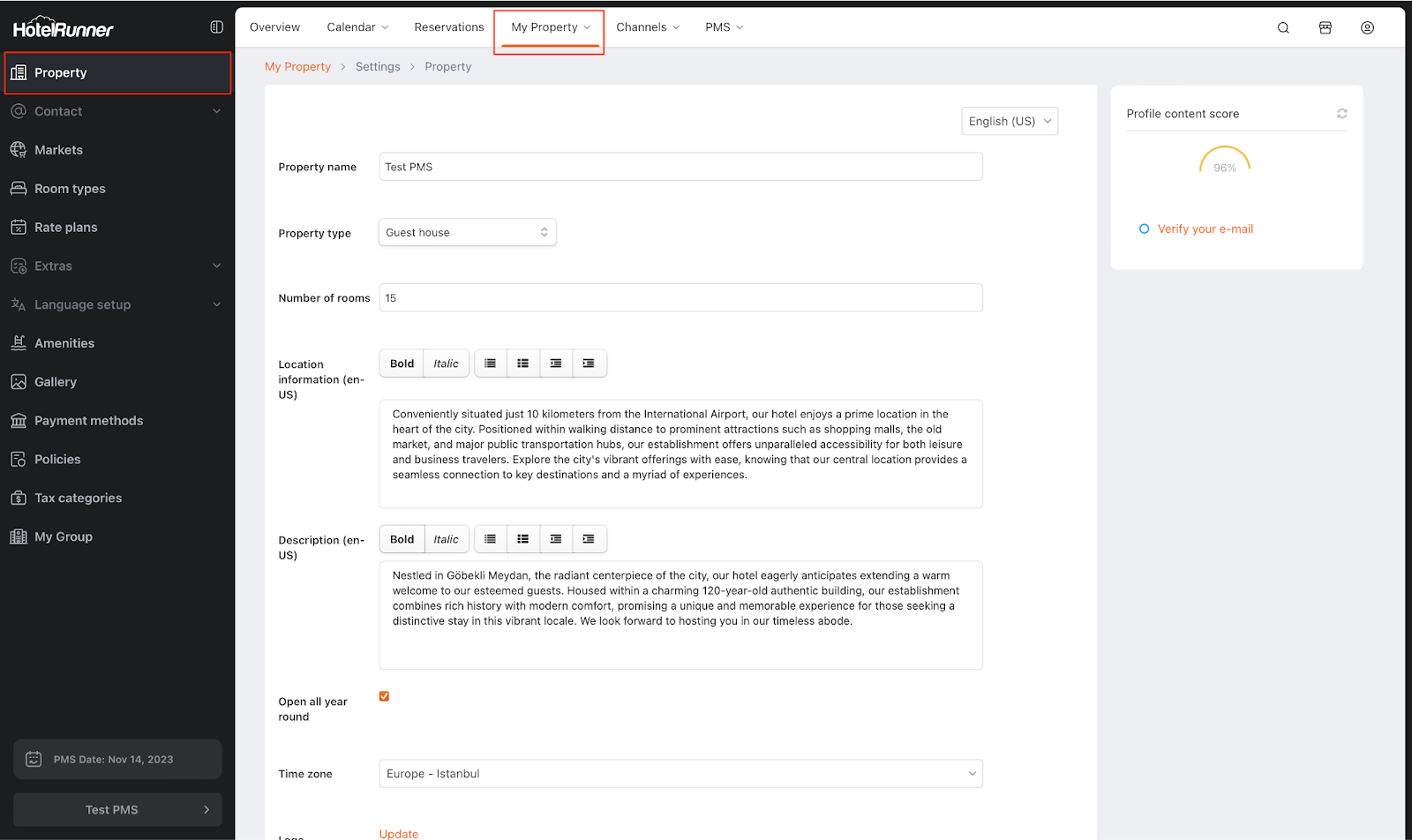
Task: Click into the Number of rooms field
Action: pos(680,298)
